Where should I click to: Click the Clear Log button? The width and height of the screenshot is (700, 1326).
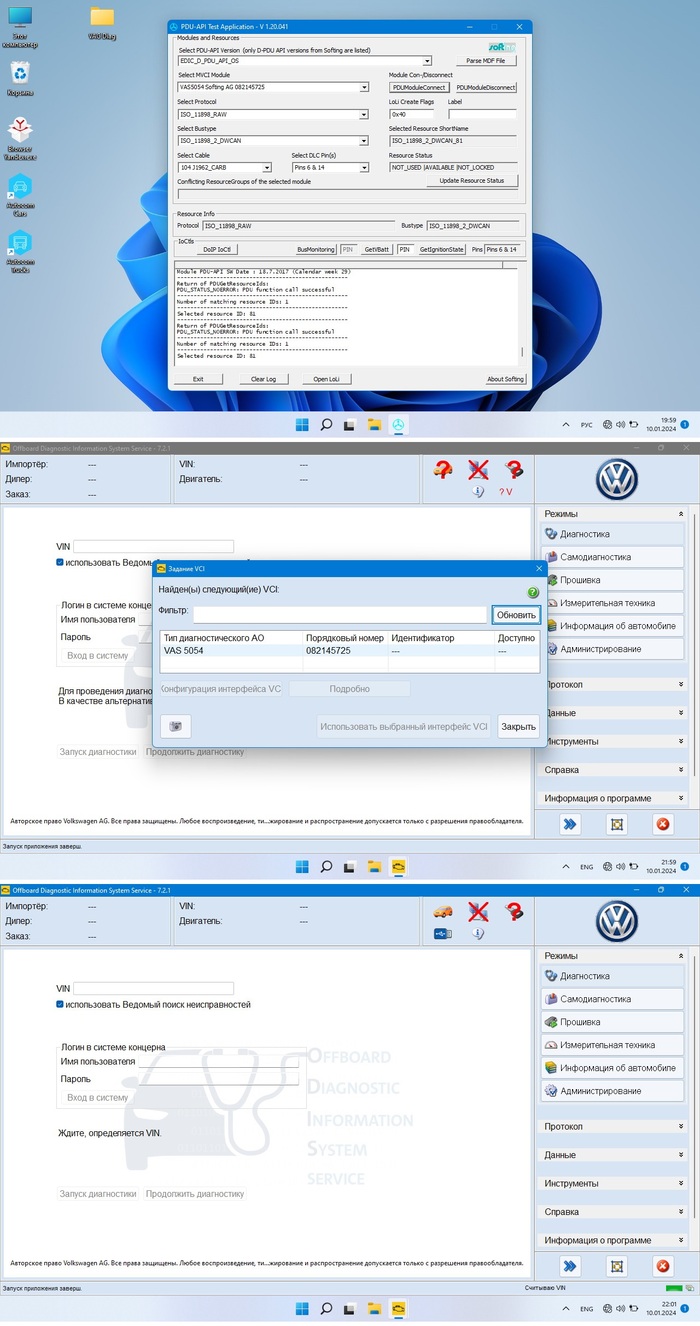[263, 379]
